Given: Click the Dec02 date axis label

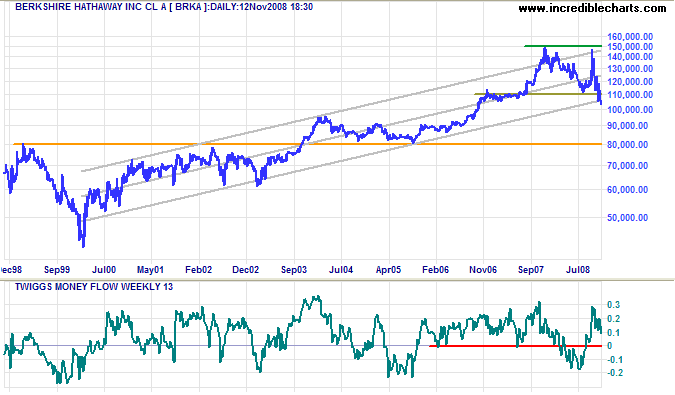Looking at the screenshot, I should pos(245,270).
